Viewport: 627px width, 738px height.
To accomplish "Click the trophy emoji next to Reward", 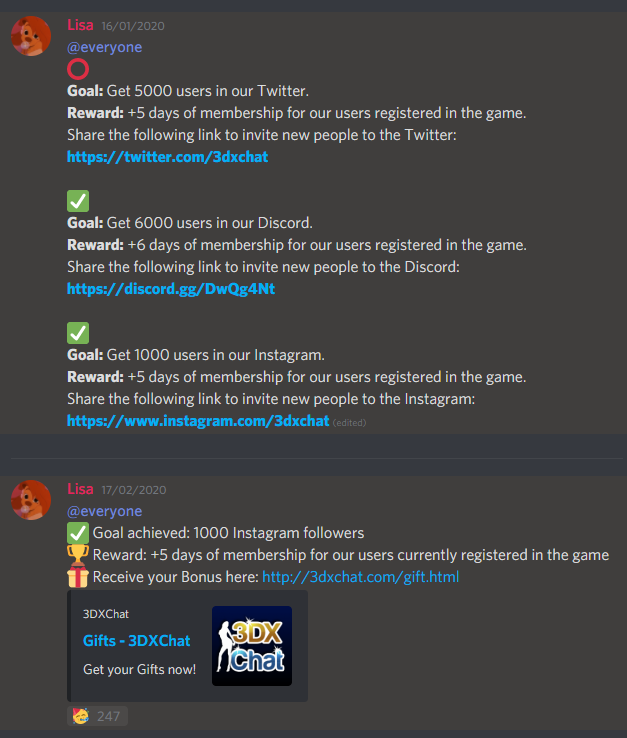I will (78, 555).
